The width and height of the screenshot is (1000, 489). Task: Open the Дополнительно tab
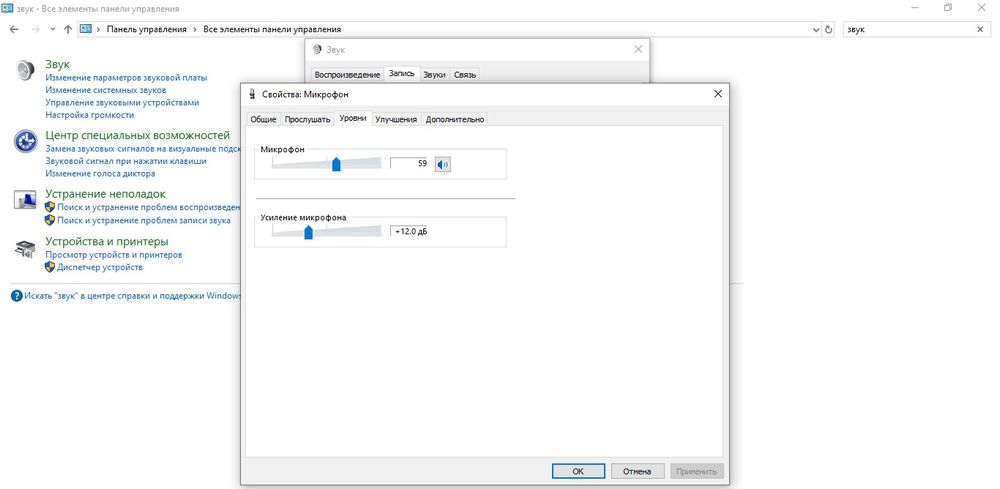tap(455, 119)
